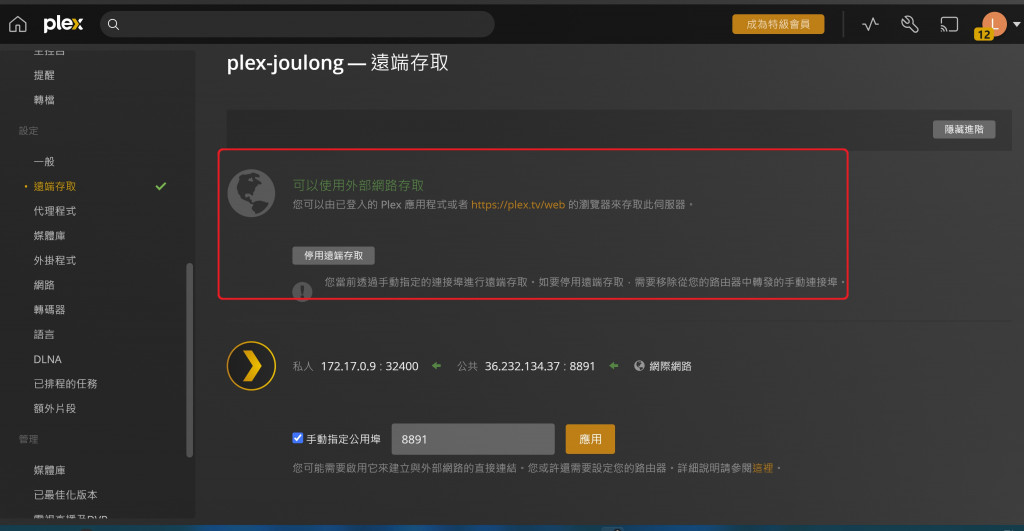Select 提醒 in sidebar
The height and width of the screenshot is (531, 1024).
pyautogui.click(x=44, y=75)
